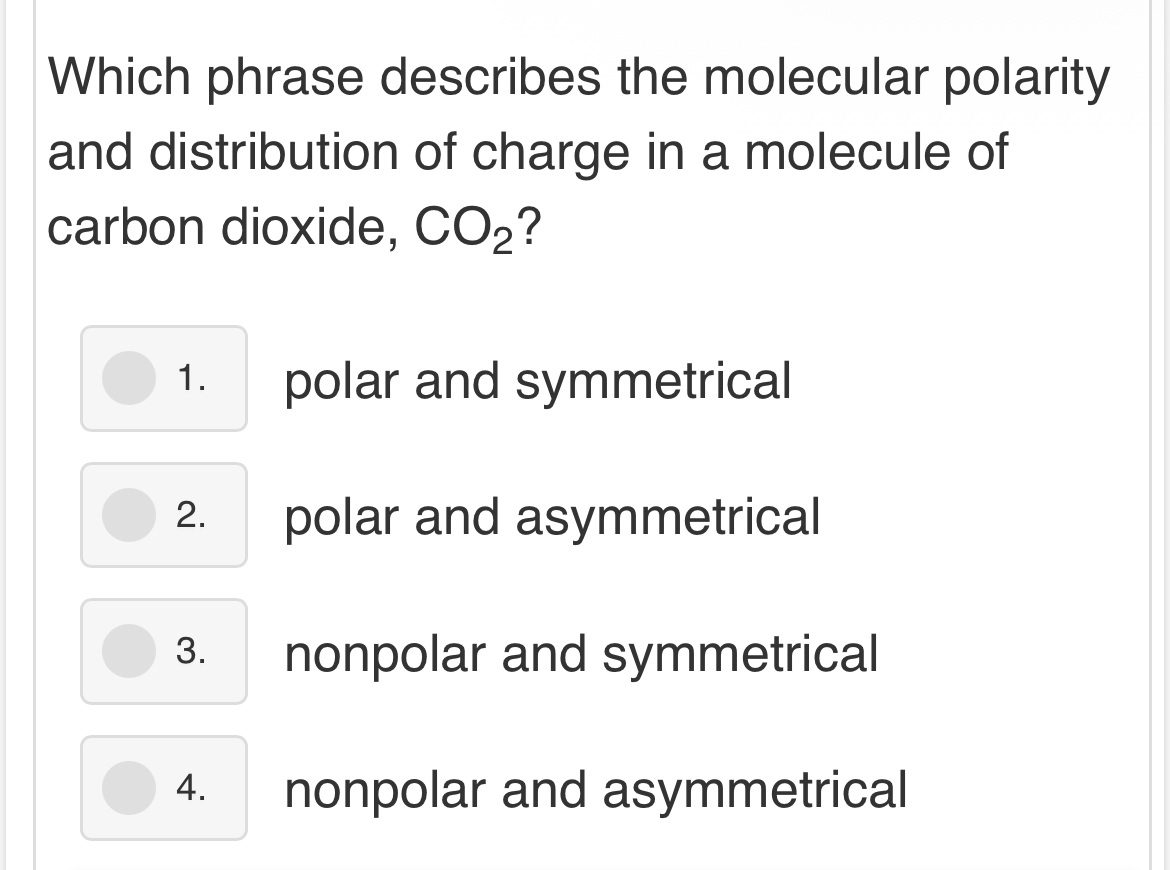Click the option box containing '1.'

163,379
